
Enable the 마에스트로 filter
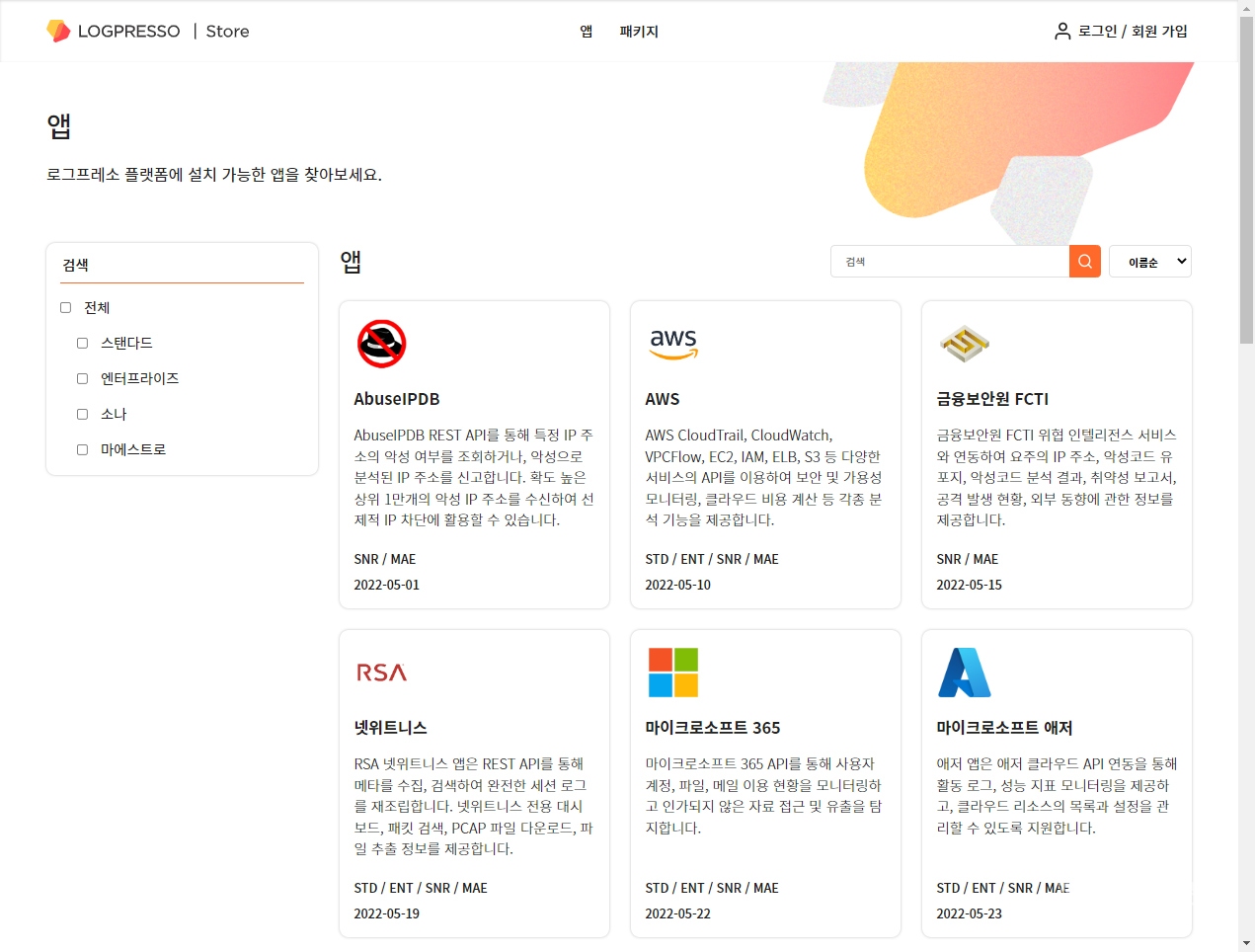(x=82, y=449)
